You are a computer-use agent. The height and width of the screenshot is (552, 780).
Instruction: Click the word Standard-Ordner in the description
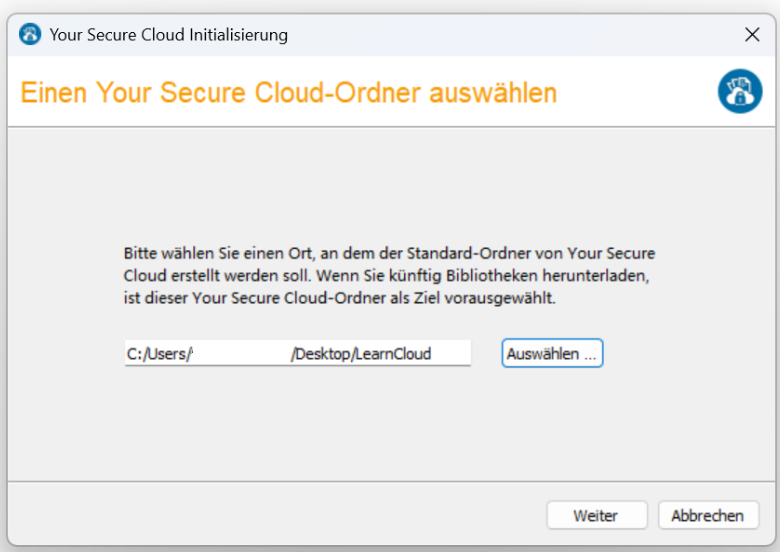[x=462, y=253]
